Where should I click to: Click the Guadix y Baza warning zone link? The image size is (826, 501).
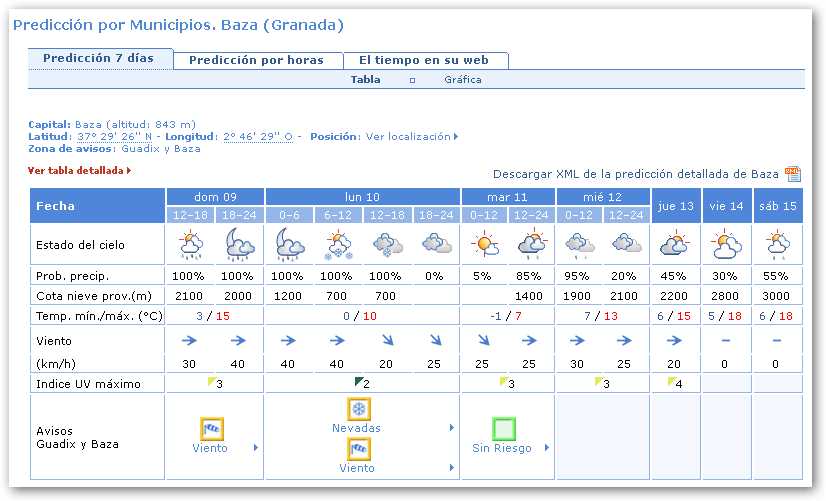[x=160, y=148]
